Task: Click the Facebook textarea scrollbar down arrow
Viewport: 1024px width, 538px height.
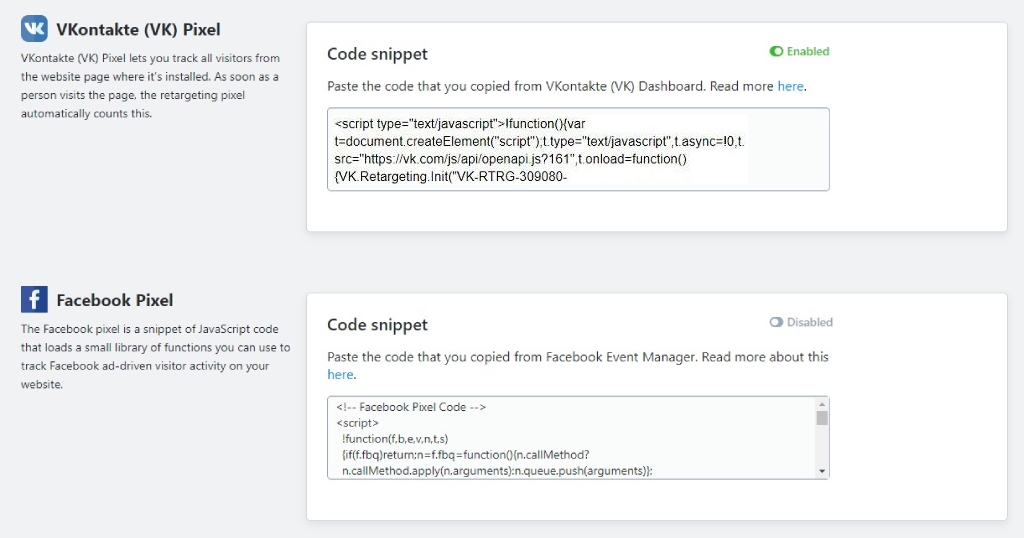Action: 822,471
